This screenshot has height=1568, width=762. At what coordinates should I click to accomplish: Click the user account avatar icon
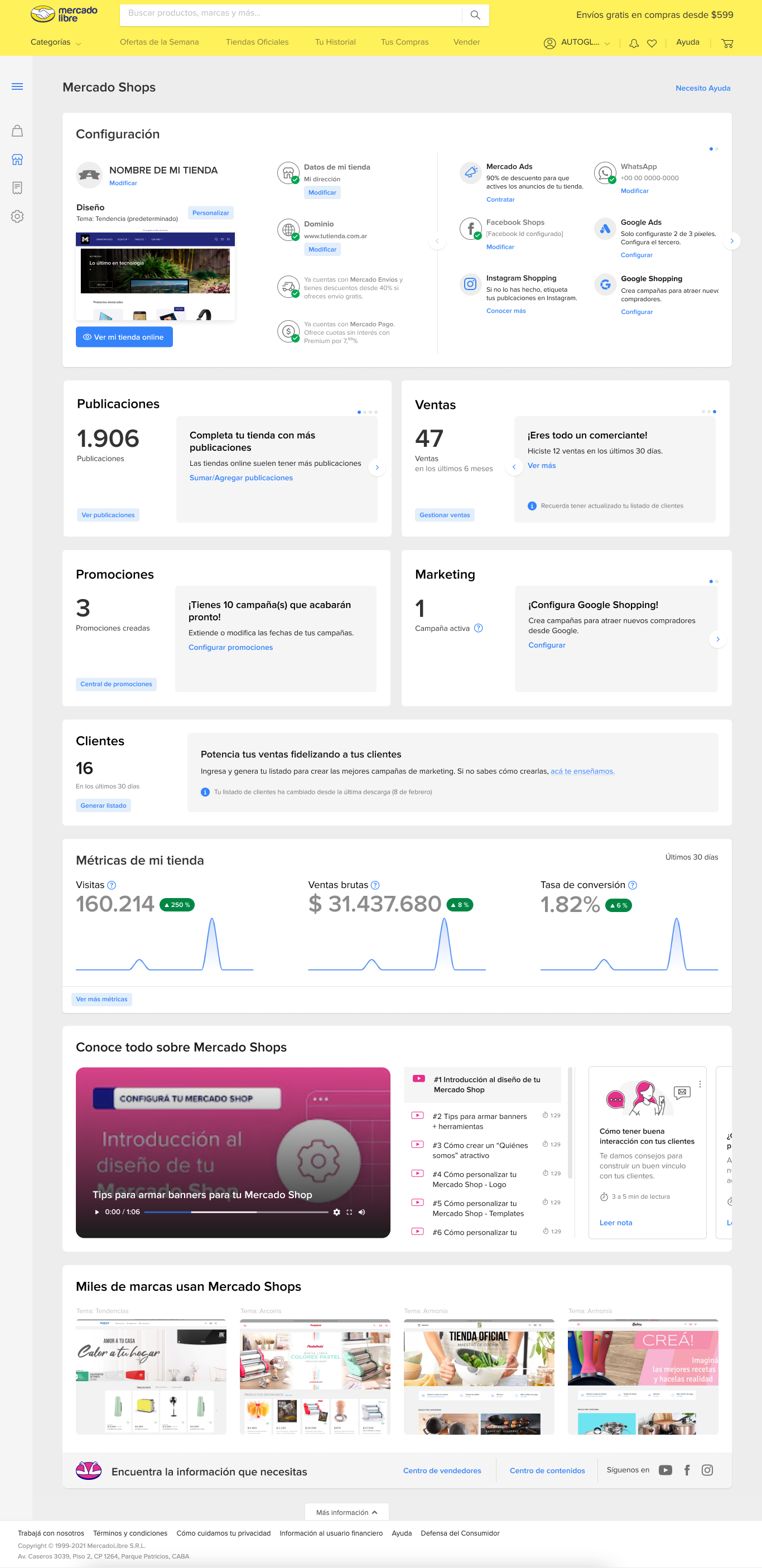pos(549,42)
